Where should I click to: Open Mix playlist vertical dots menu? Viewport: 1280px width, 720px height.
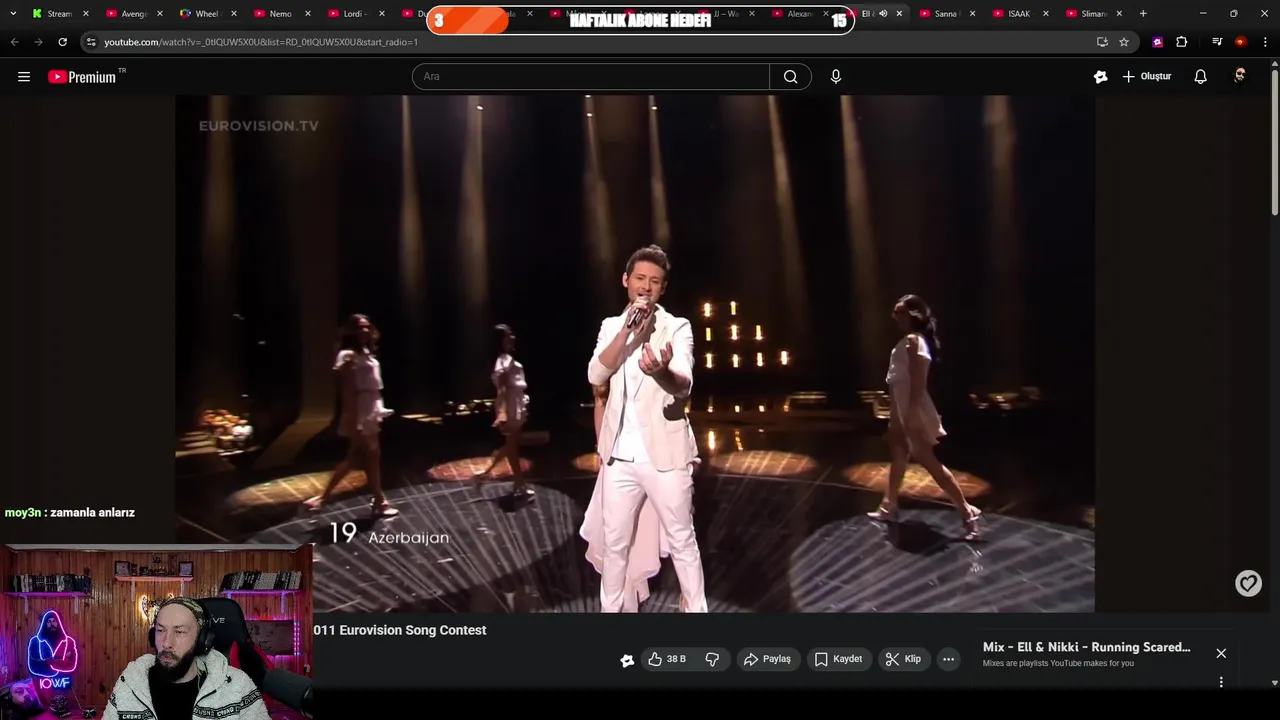coord(1221,682)
